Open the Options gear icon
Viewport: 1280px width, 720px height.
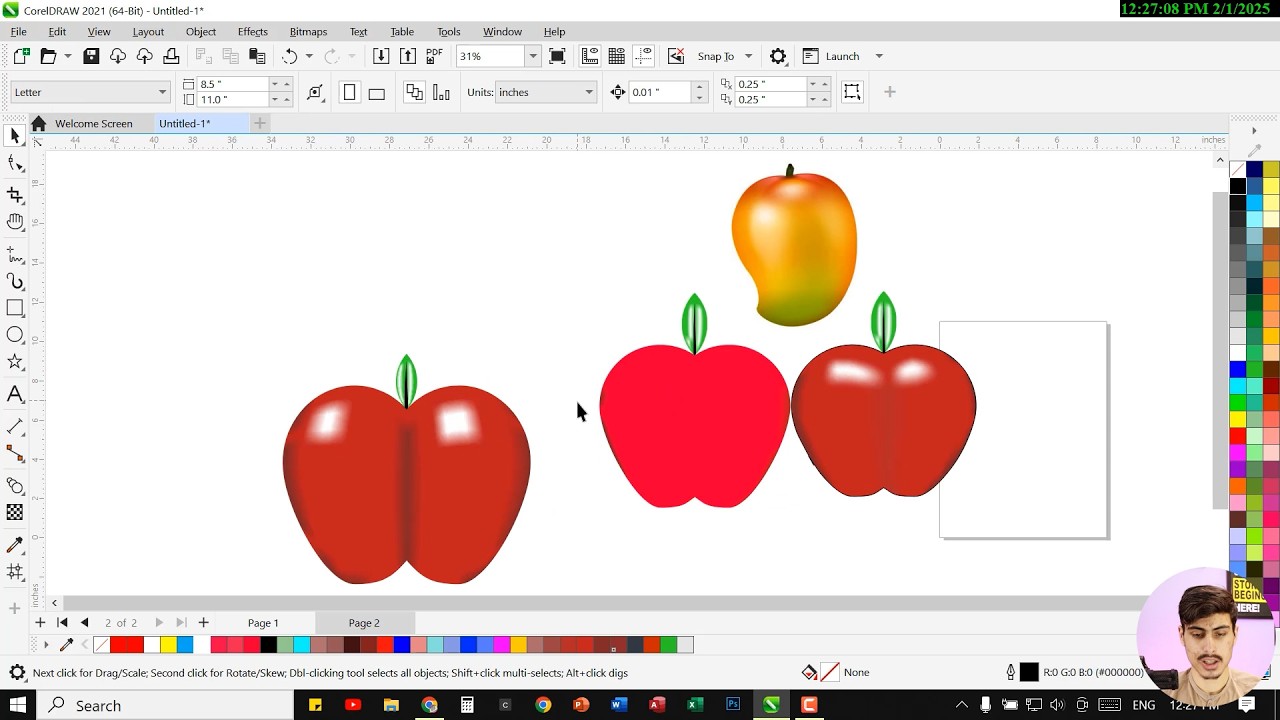click(x=778, y=56)
